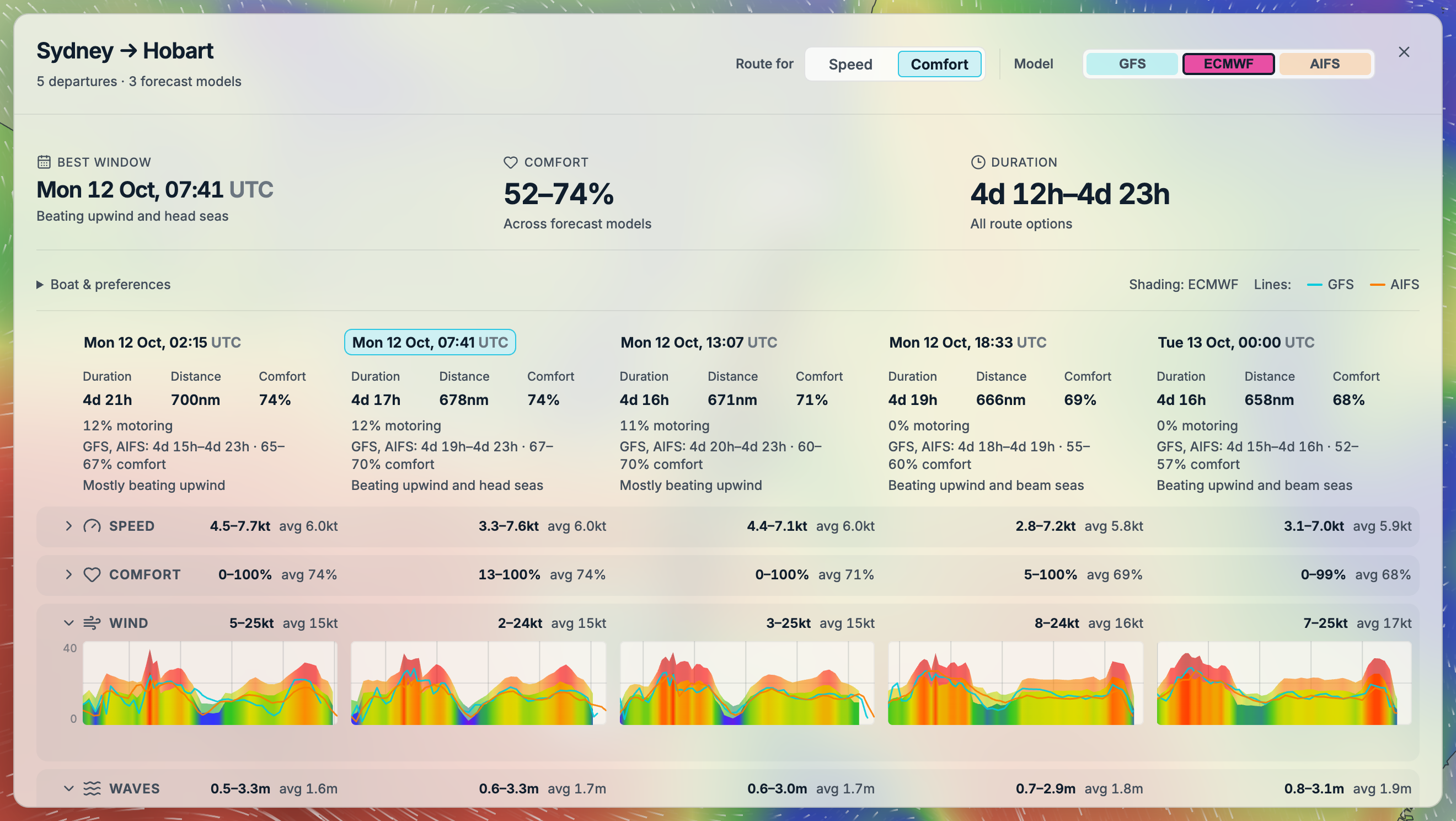Click 'Sydney → Hobart' title
Screen dimensions: 1456x821
pos(125,51)
